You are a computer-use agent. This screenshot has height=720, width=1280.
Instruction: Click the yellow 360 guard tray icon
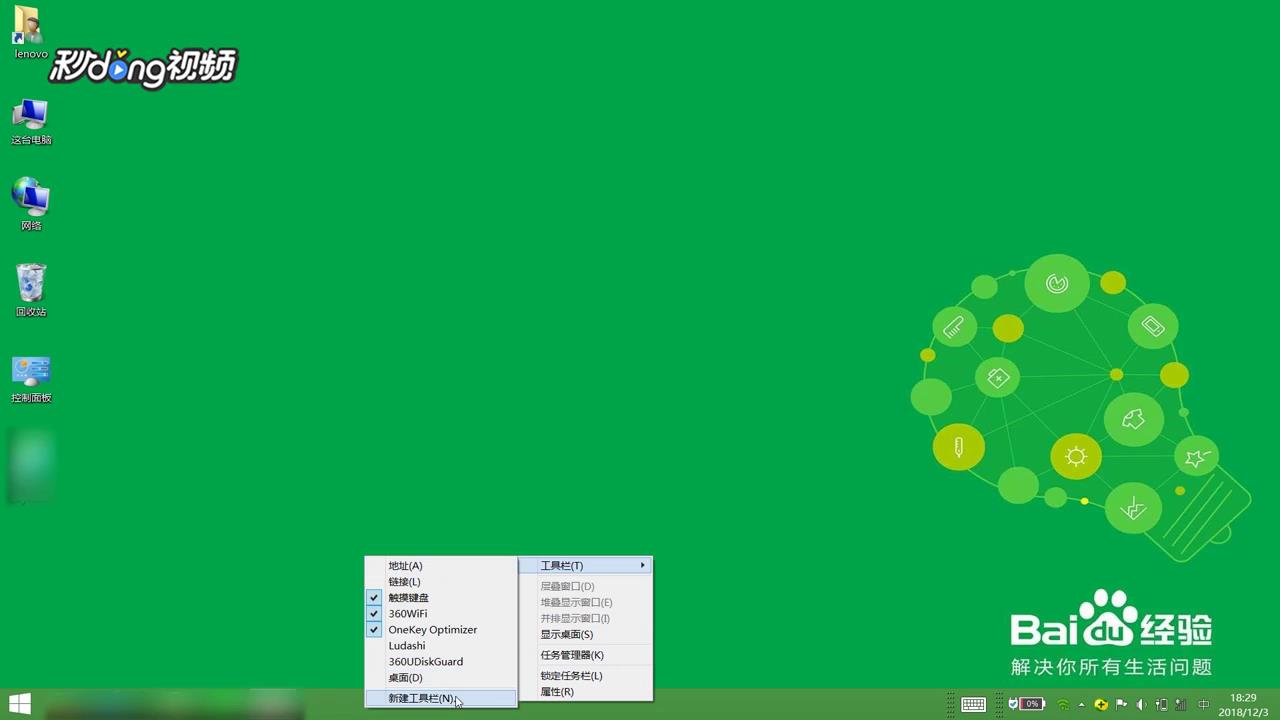(x=1101, y=704)
